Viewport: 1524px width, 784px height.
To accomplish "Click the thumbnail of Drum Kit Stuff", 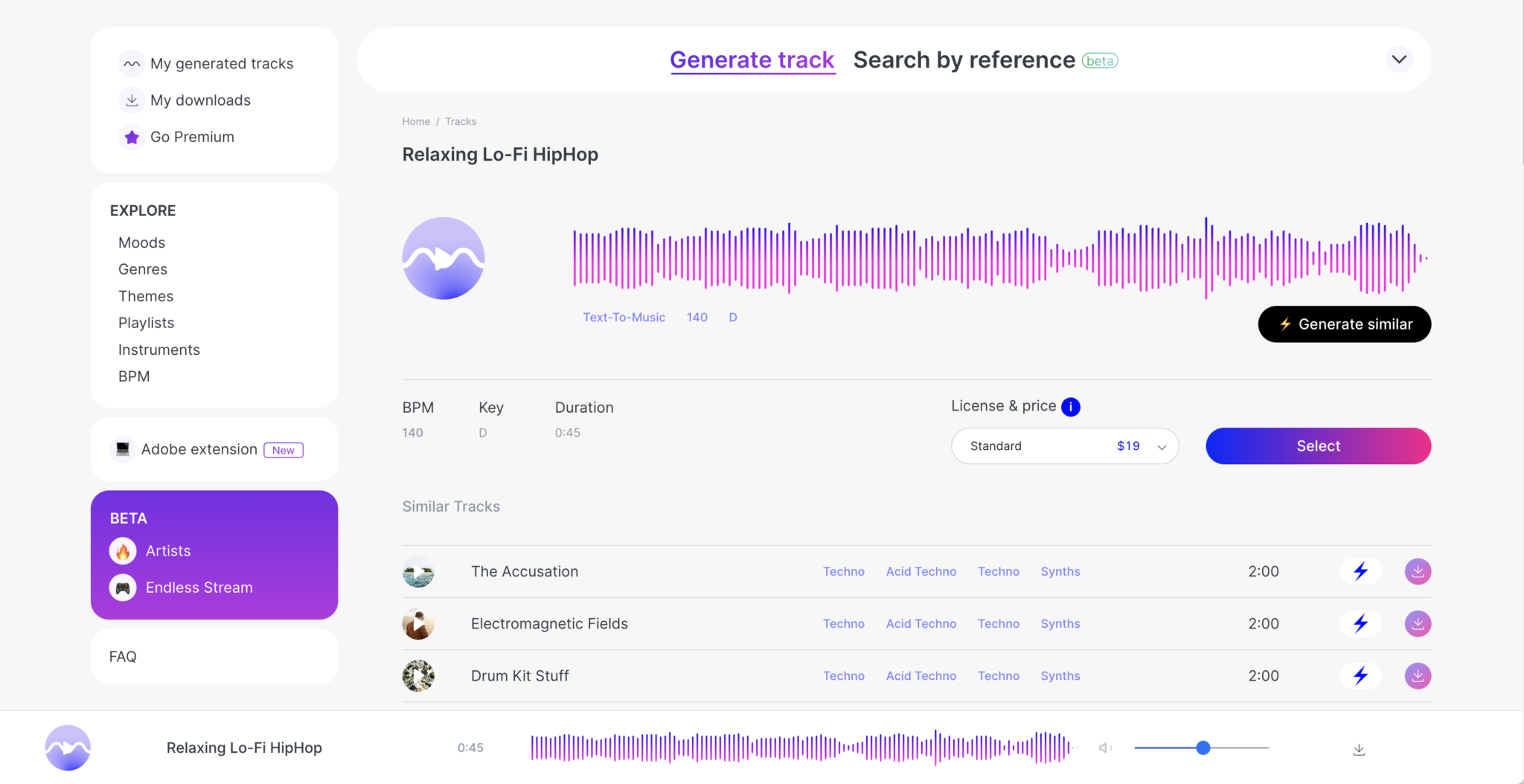I will pos(418,675).
